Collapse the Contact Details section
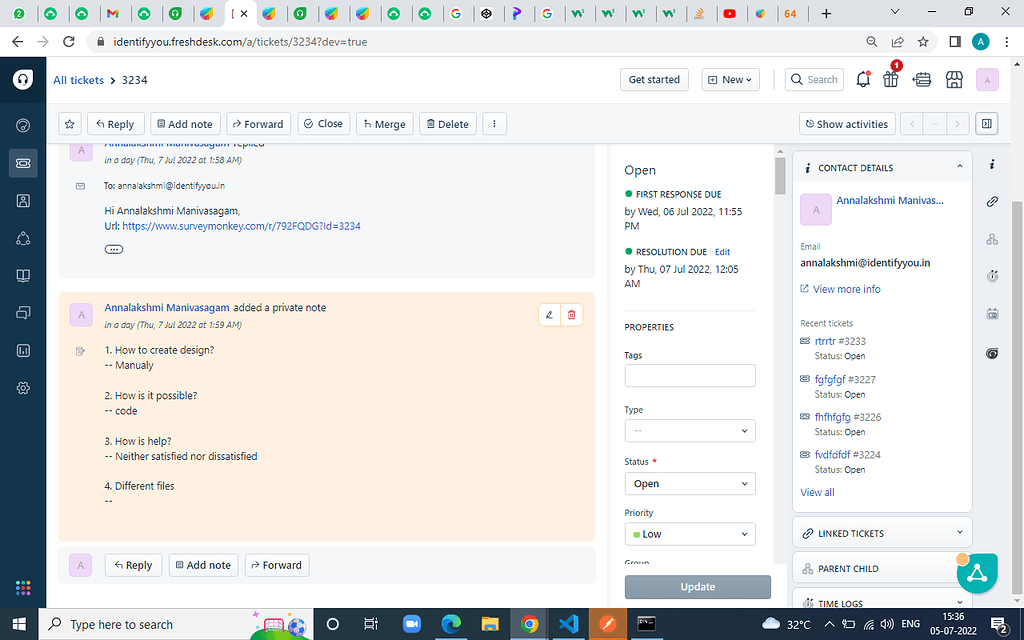The width and height of the screenshot is (1024, 640). (x=958, y=166)
